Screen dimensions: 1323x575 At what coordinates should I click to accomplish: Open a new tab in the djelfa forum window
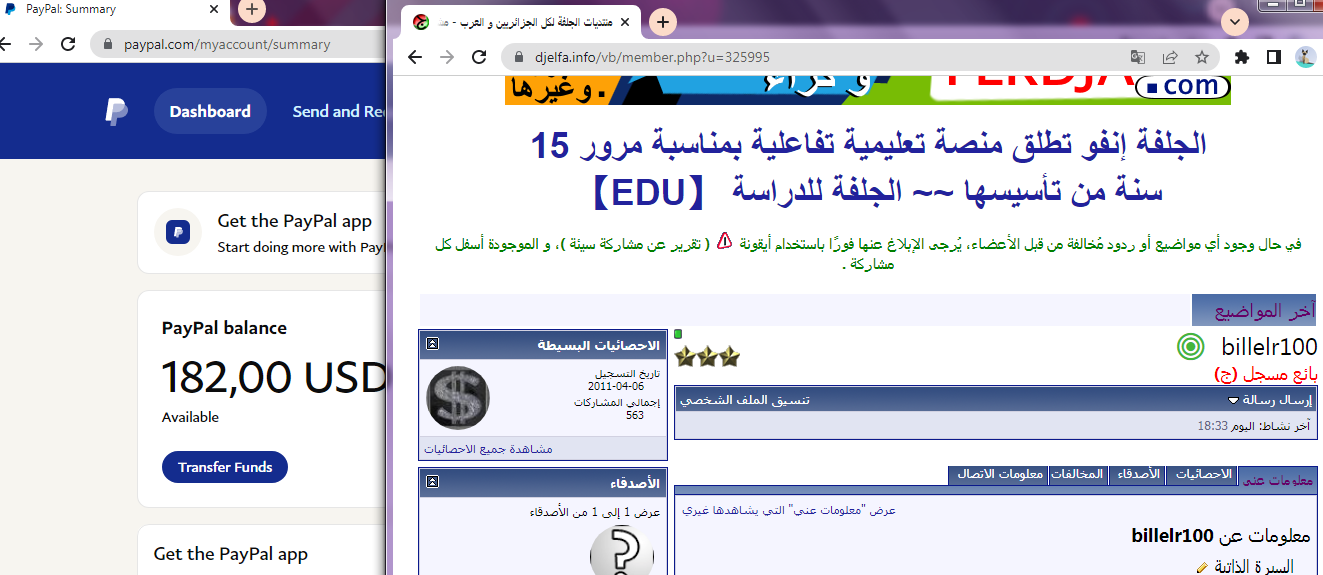coord(663,22)
